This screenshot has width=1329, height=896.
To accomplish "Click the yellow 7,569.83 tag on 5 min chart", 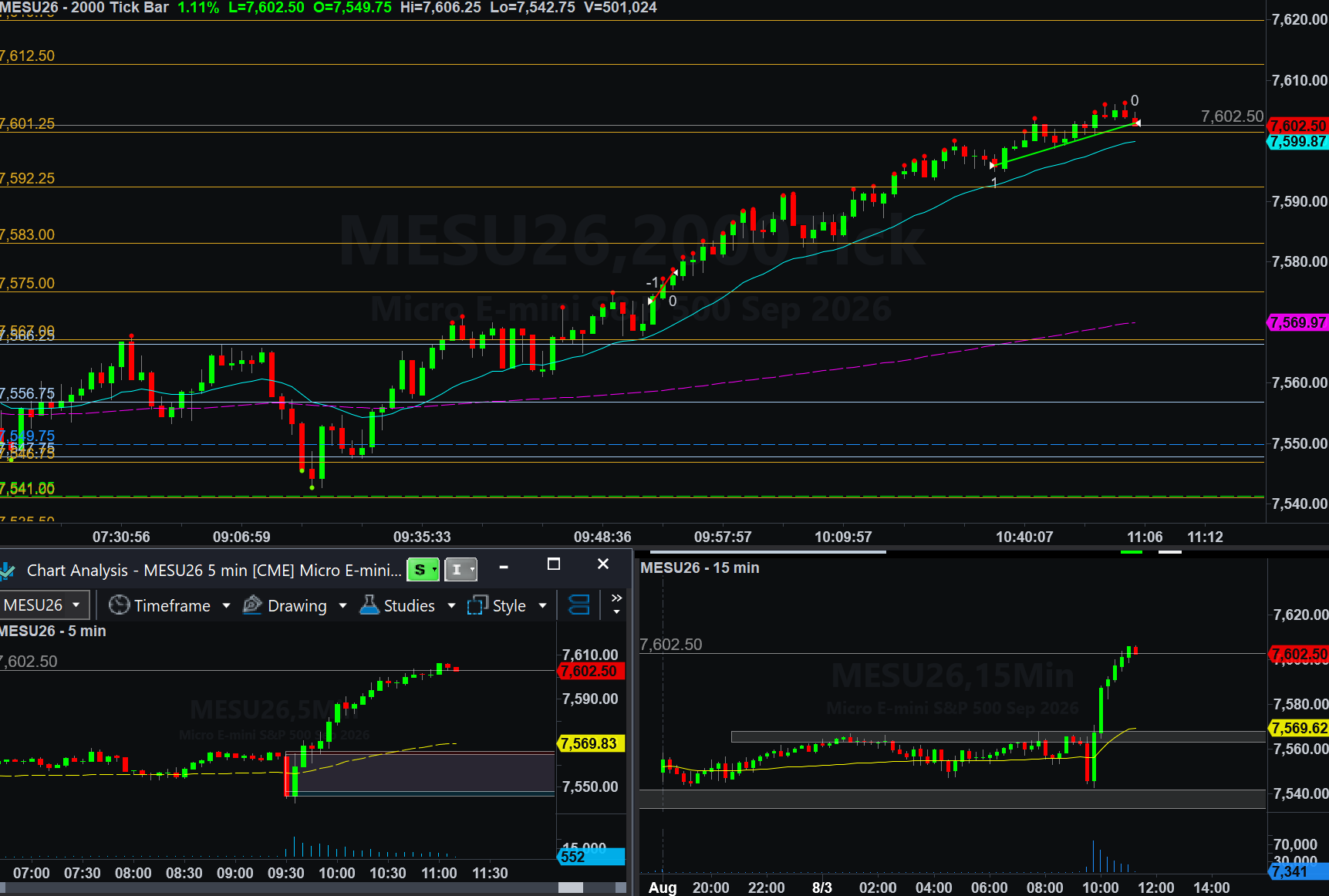I will point(590,743).
